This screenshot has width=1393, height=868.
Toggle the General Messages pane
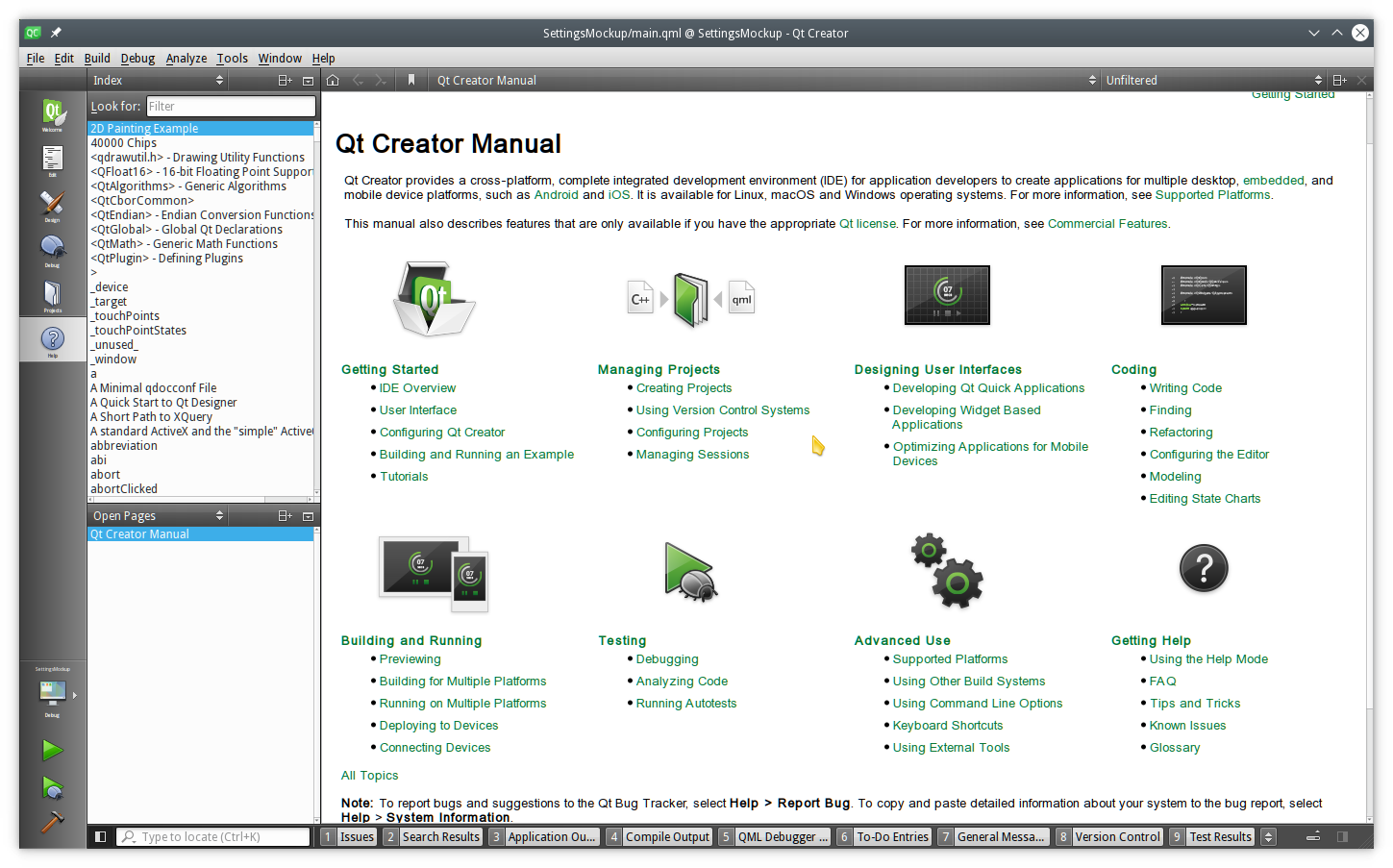coord(993,837)
